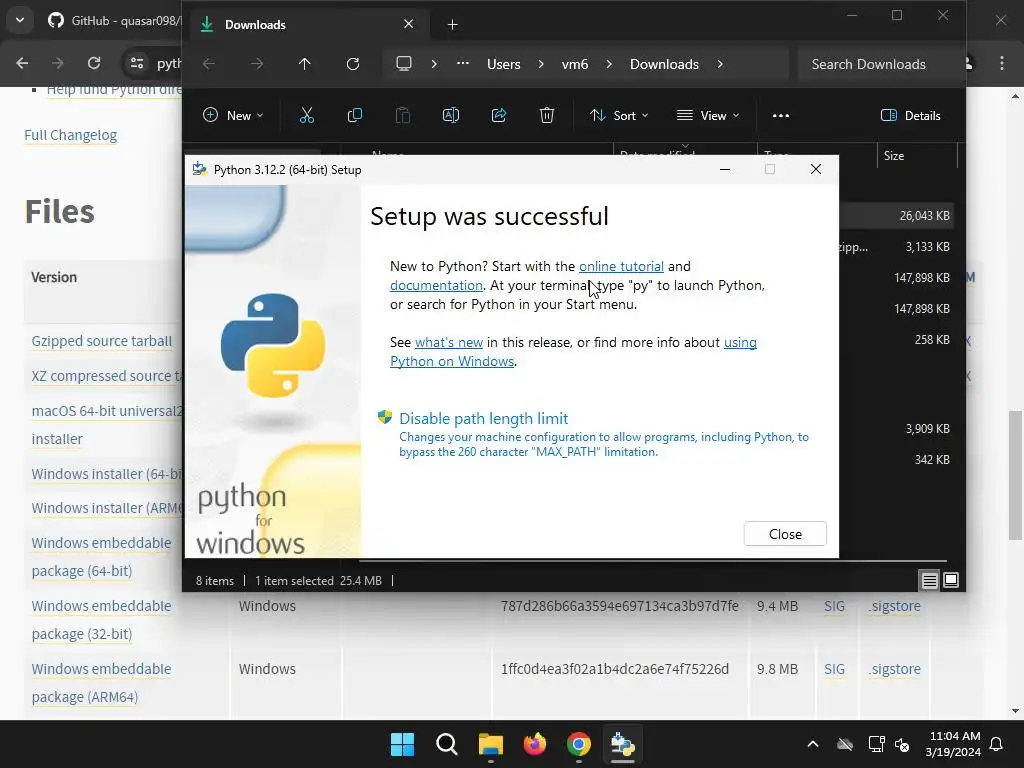Open Chrome three-dot menu
Viewport: 1024px width, 768px height.
(1002, 63)
